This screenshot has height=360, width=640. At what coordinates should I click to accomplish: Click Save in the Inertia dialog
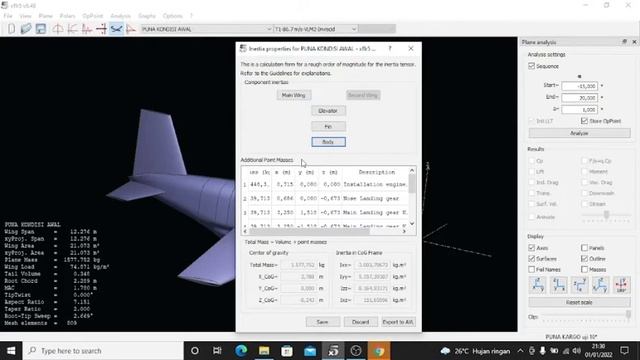tap(322, 322)
